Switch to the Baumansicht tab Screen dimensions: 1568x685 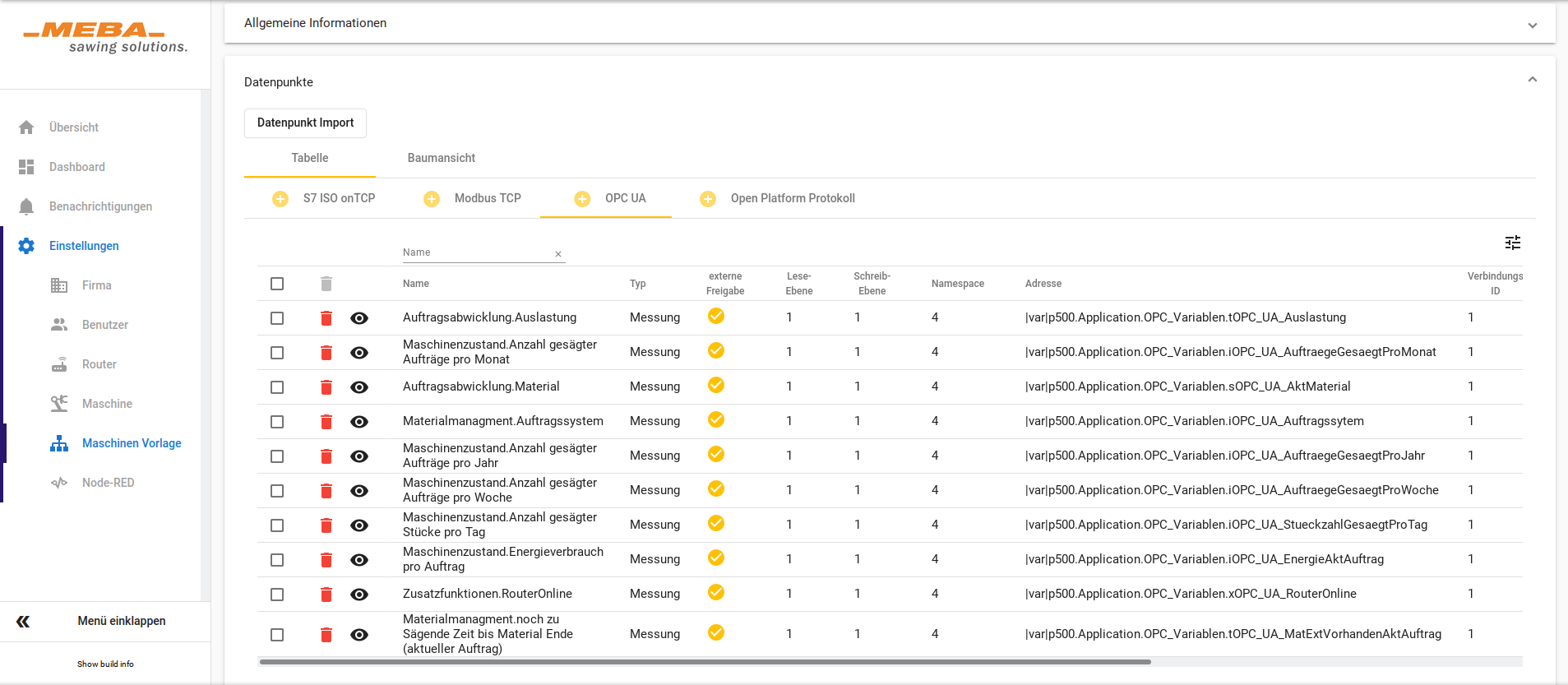click(442, 158)
